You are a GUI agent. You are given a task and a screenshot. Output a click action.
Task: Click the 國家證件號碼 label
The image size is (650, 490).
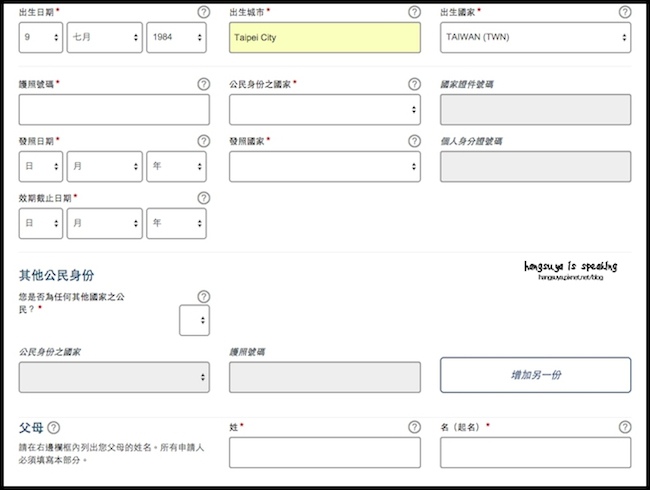pyautogui.click(x=467, y=85)
